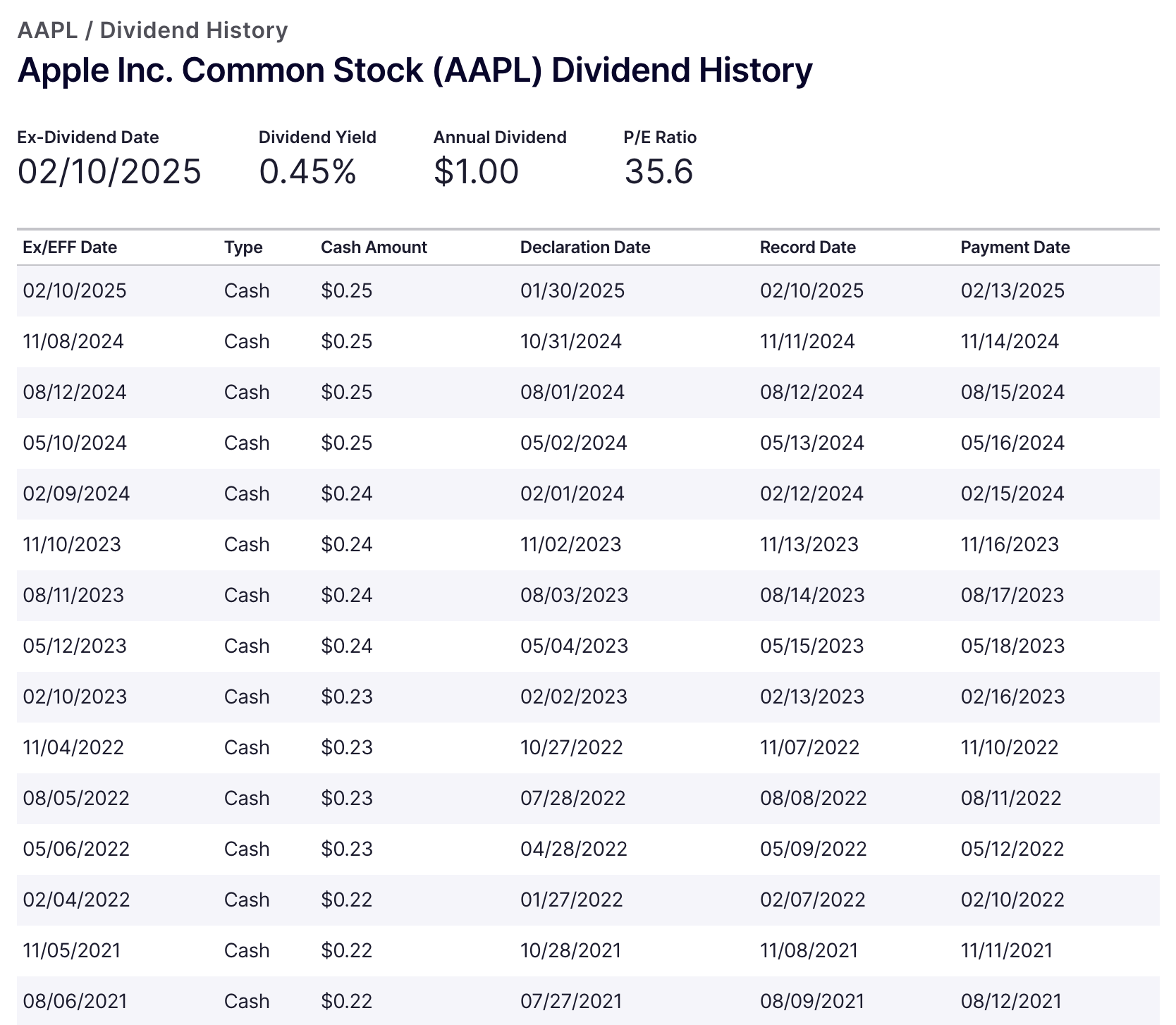Click the Cash type in 11/08/2024 row
This screenshot has width=1176, height=1025.
tap(247, 342)
